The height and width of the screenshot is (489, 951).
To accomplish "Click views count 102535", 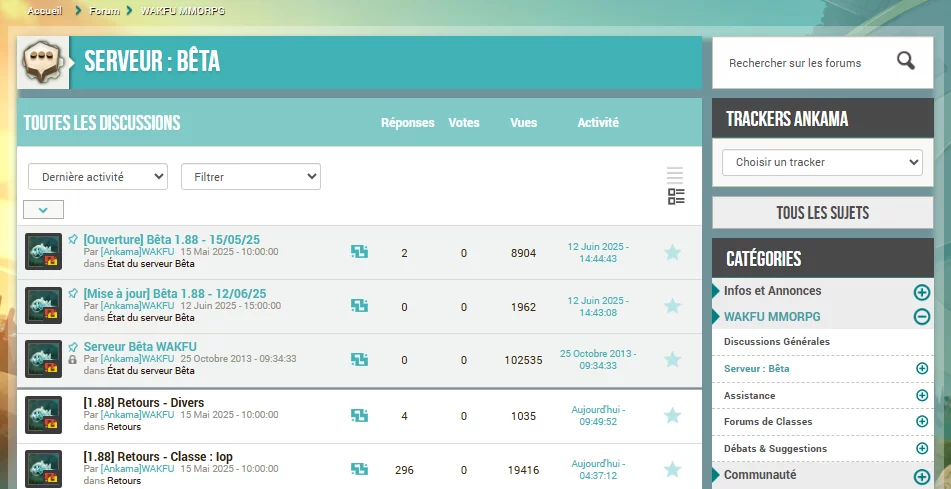I will point(523,360).
